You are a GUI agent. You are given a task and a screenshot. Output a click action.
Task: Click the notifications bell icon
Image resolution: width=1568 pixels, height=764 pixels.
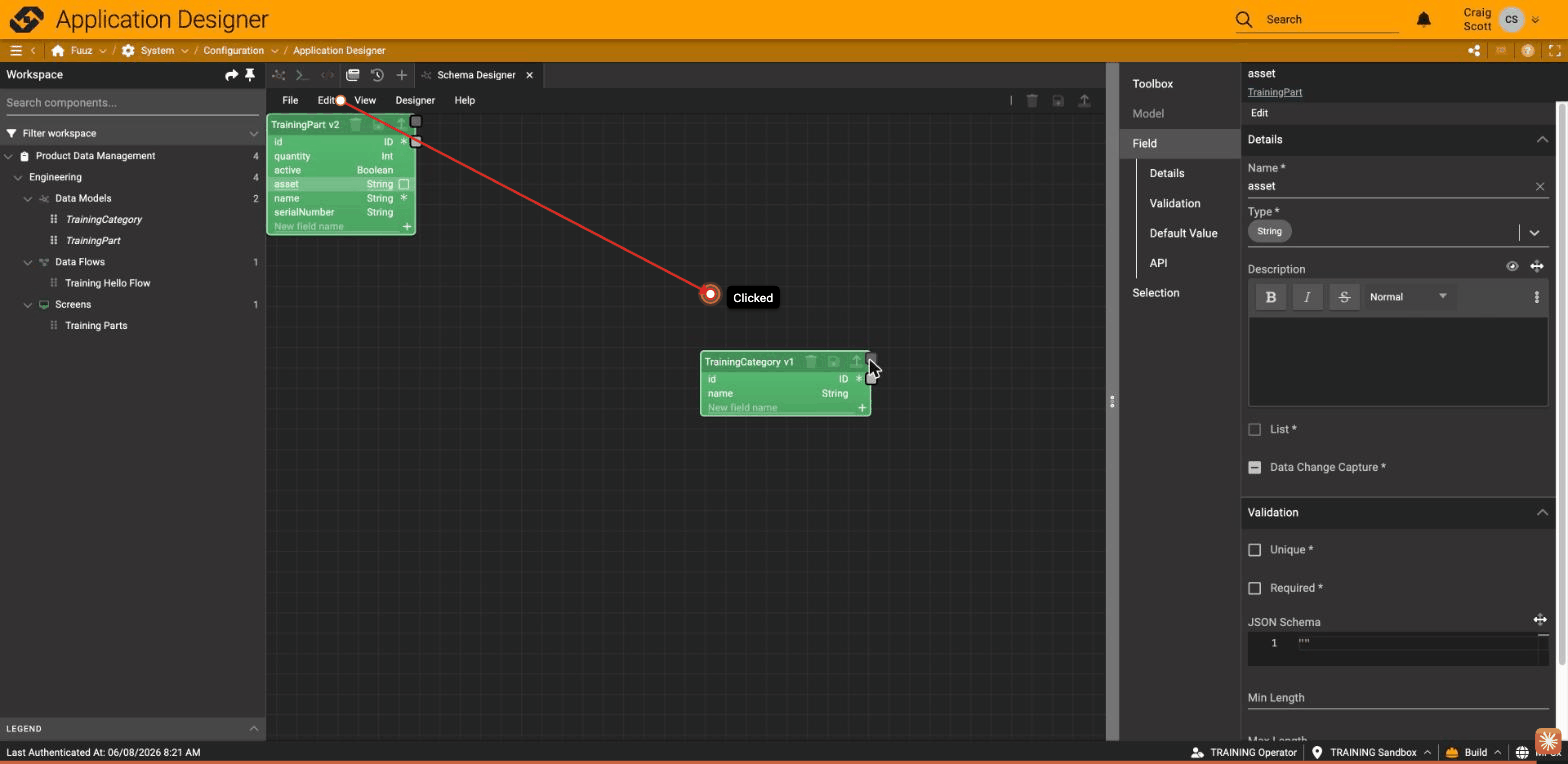click(x=1424, y=19)
